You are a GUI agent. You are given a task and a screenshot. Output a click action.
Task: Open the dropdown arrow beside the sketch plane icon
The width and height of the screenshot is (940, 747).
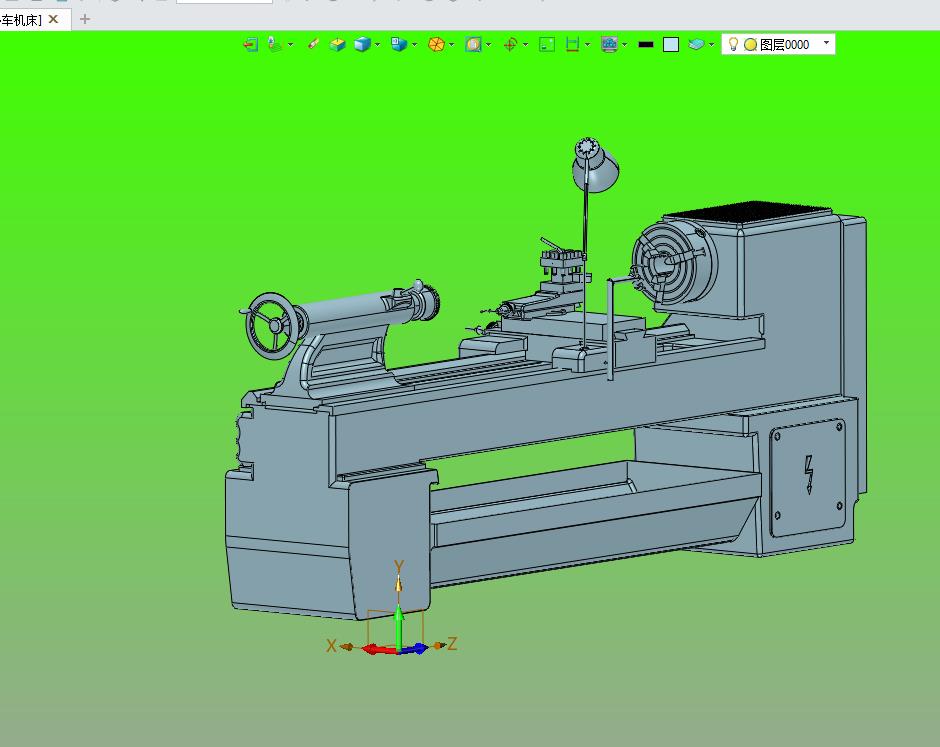coord(291,44)
